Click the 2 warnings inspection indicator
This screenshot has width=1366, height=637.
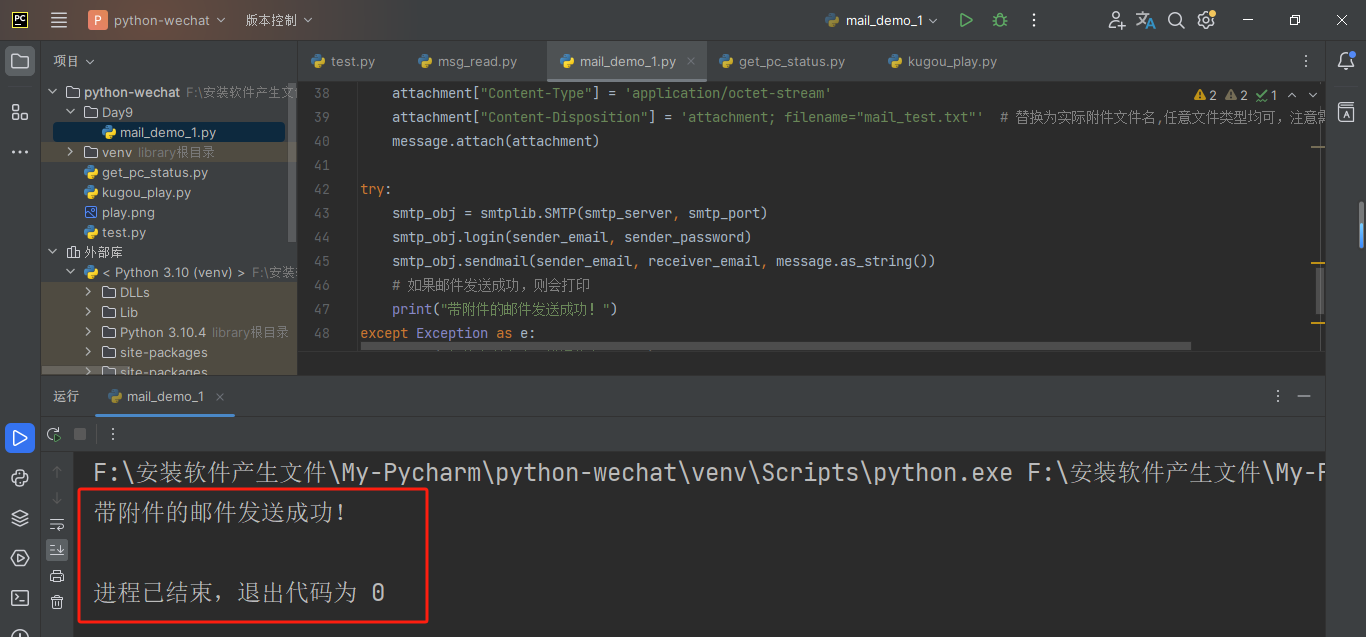pos(1205,94)
